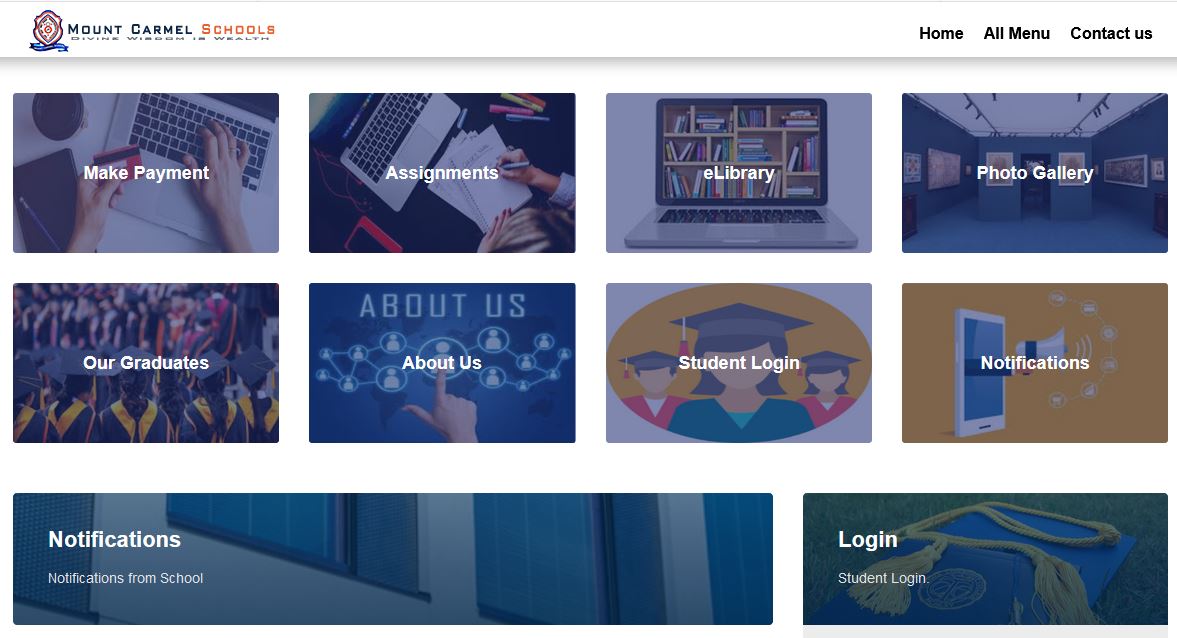The image size is (1177, 638).
Task: Open the Assignments tile
Action: pyautogui.click(x=442, y=173)
